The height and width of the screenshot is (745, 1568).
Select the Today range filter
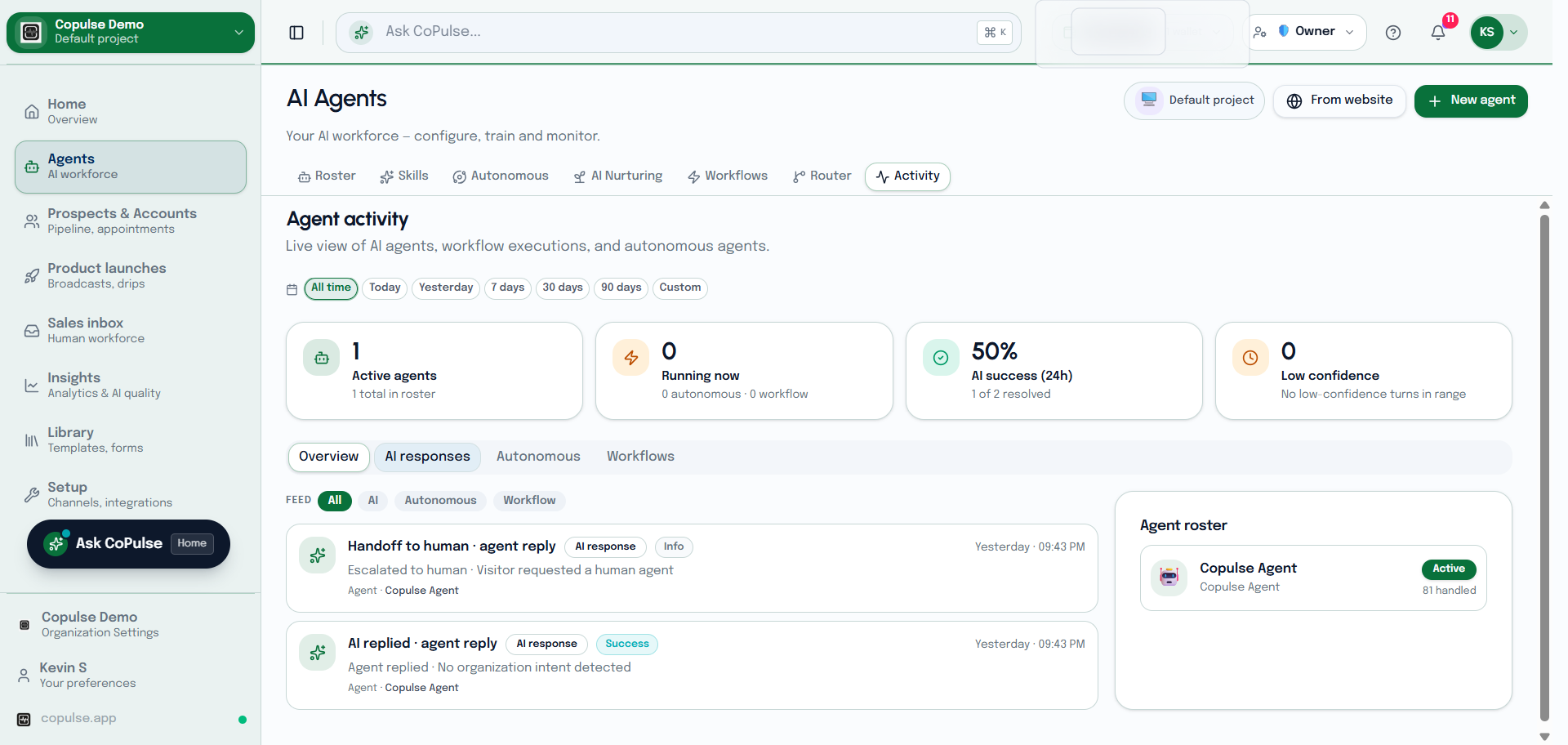tap(385, 288)
